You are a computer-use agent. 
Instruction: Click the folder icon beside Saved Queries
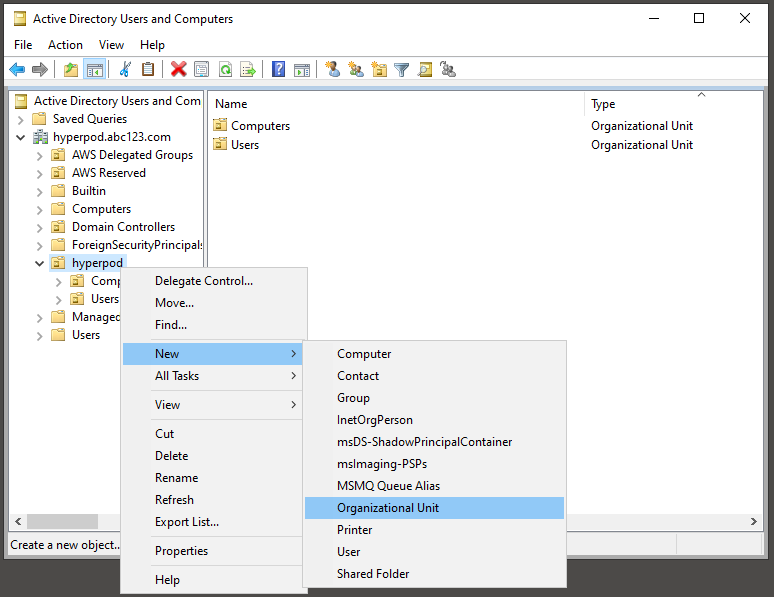39,119
